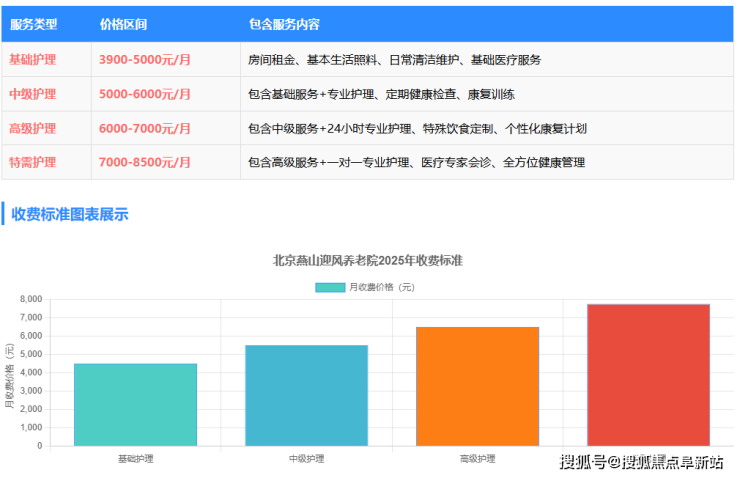The height and width of the screenshot is (478, 740).
Task: Select the orange 高级护理 chart bar
Action: click(x=477, y=386)
